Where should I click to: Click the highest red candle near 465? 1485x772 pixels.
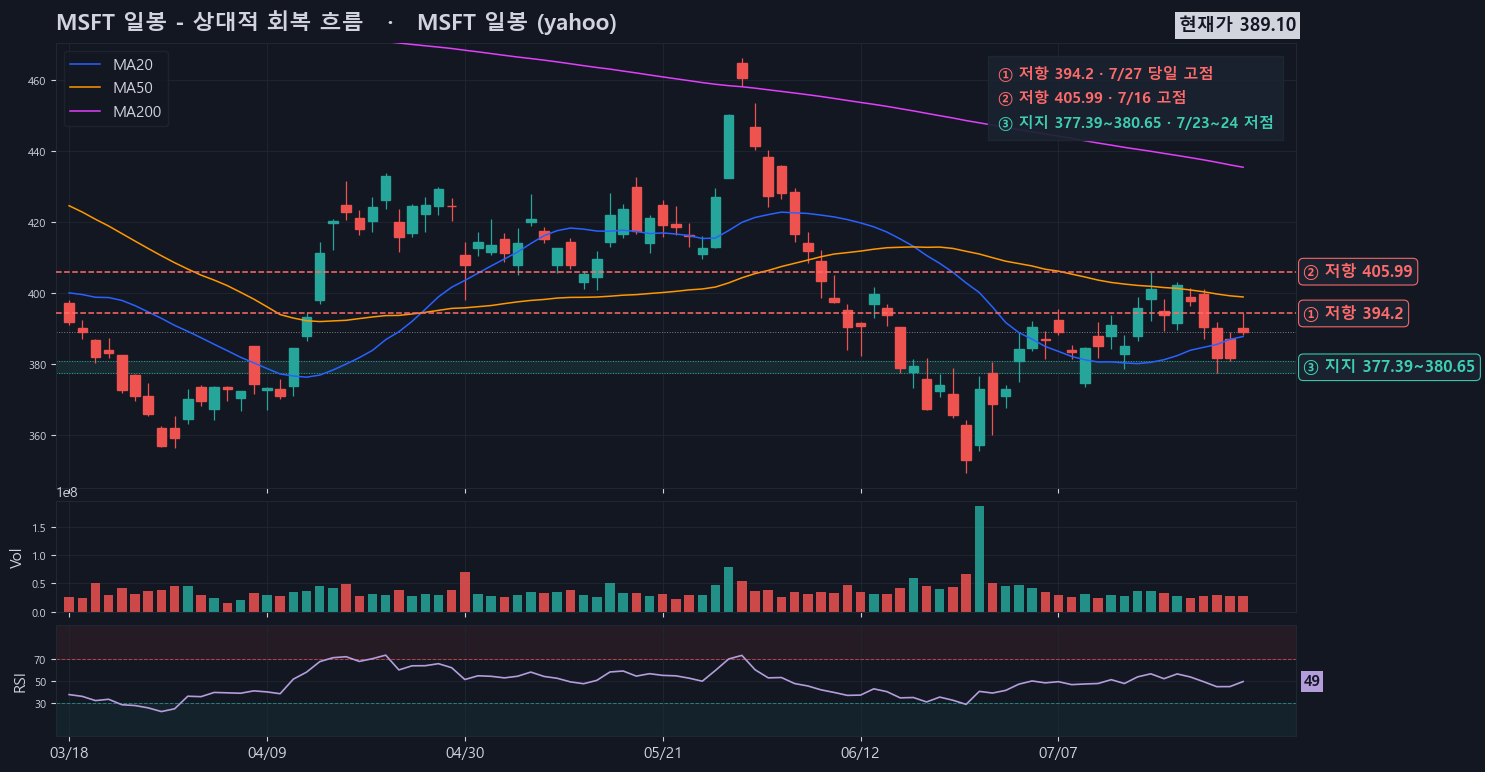[742, 70]
